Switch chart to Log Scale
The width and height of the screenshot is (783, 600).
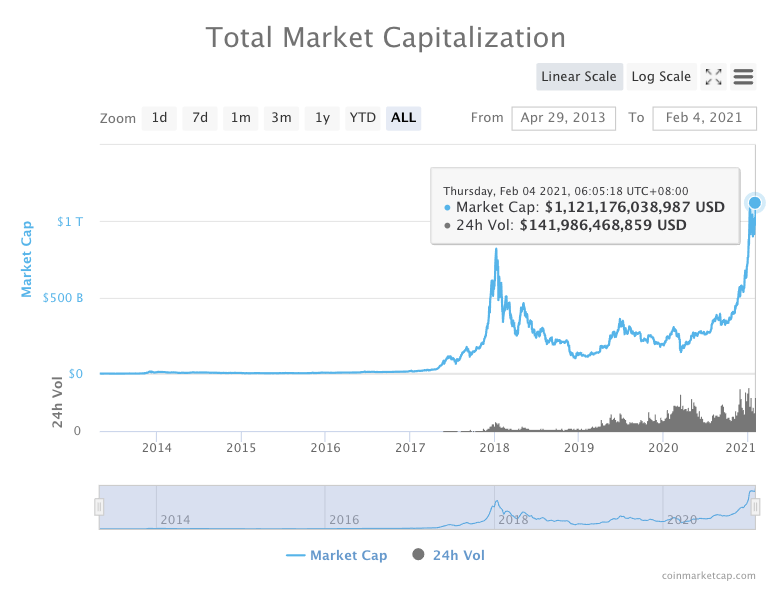tap(661, 77)
